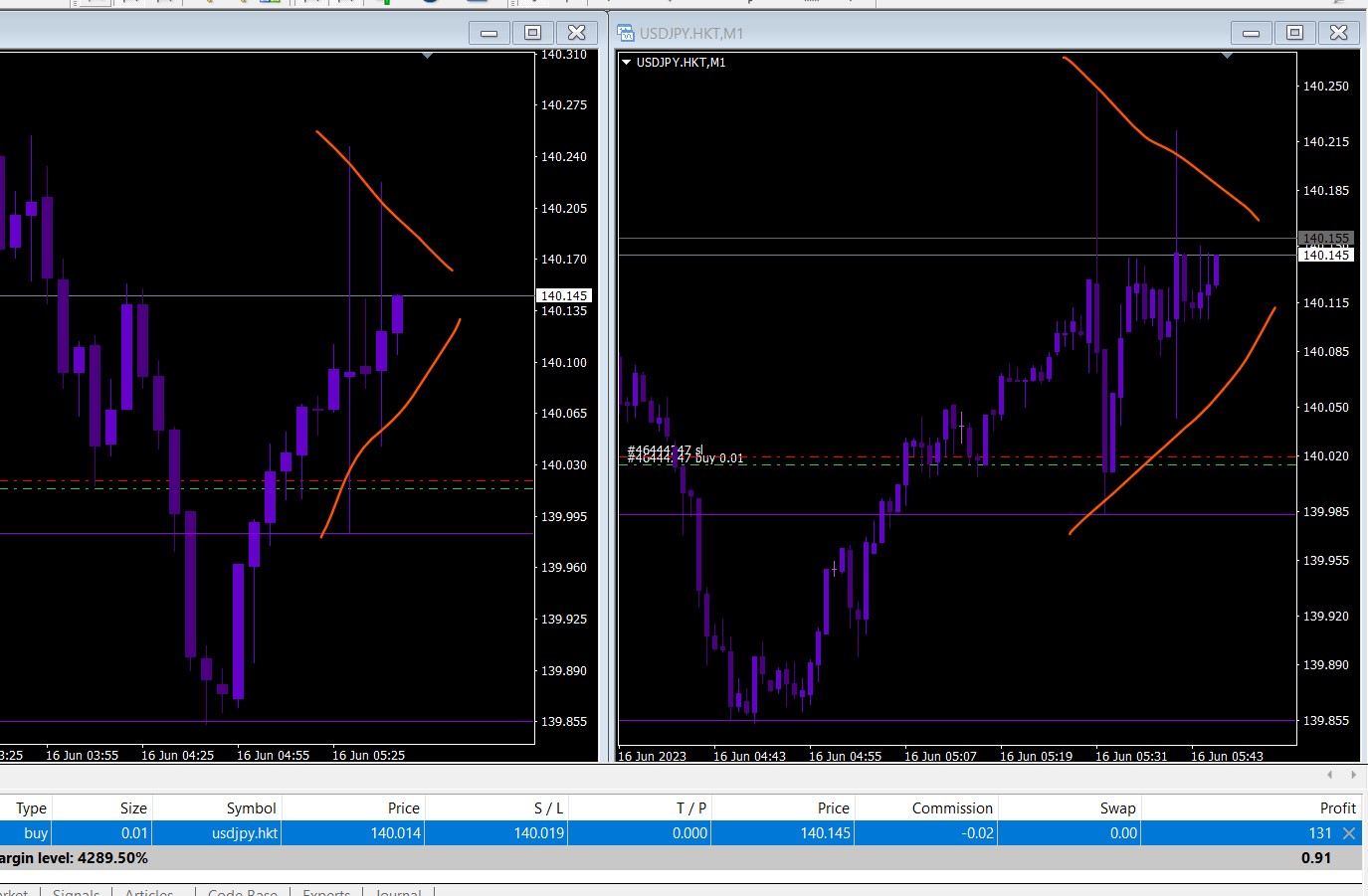Select the 'buy' type cell

click(36, 833)
